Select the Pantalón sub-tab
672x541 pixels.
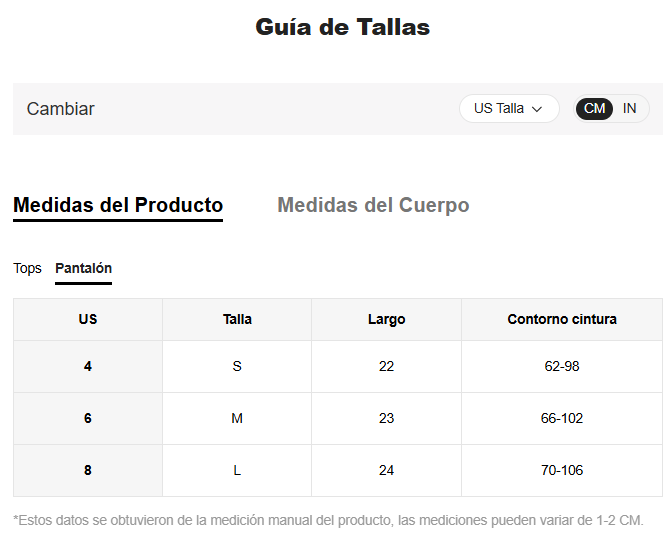click(83, 268)
